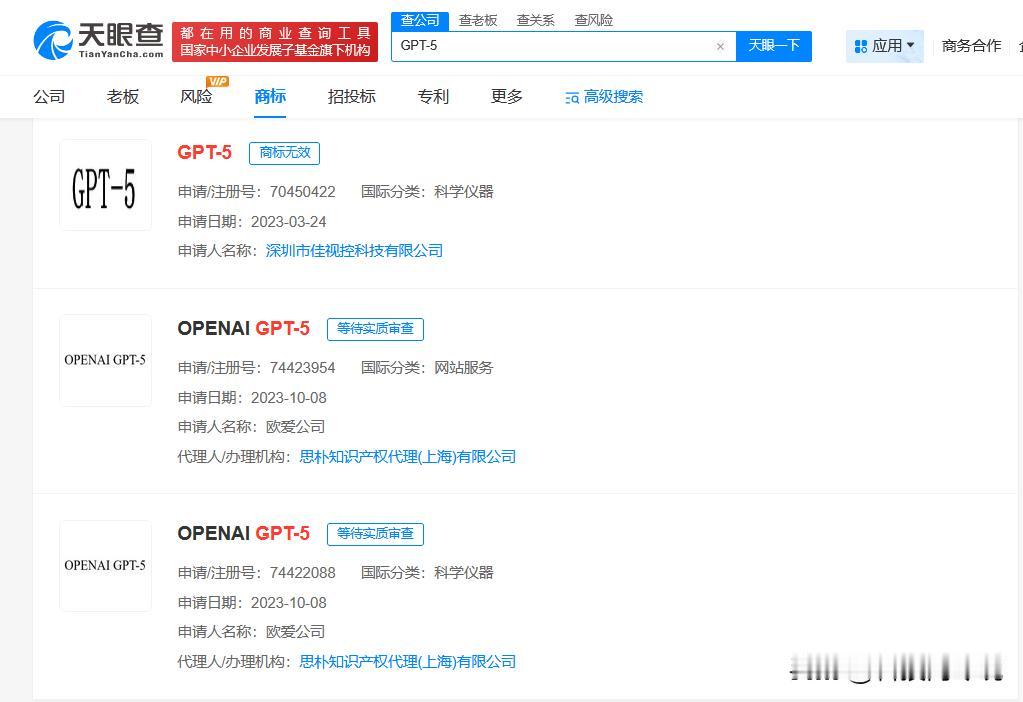Viewport: 1023px width, 702px height.
Task: Select the 查老板 search tab
Action: click(x=478, y=21)
